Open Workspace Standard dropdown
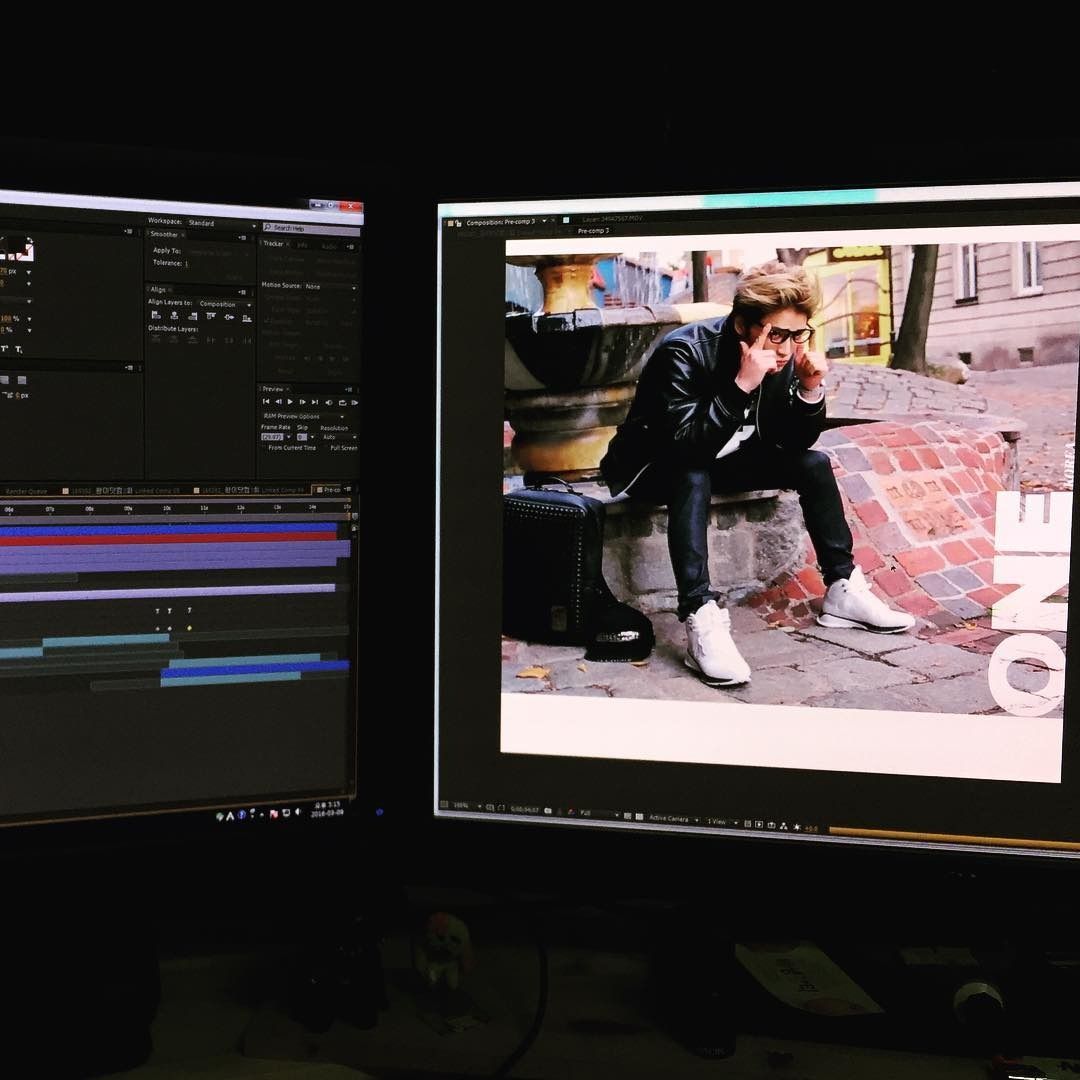 coord(221,224)
